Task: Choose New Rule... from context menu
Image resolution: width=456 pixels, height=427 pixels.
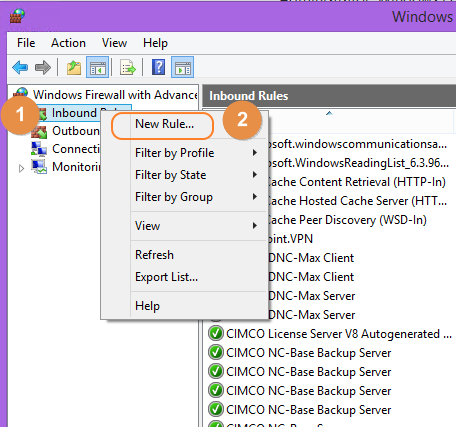Action: [164, 124]
